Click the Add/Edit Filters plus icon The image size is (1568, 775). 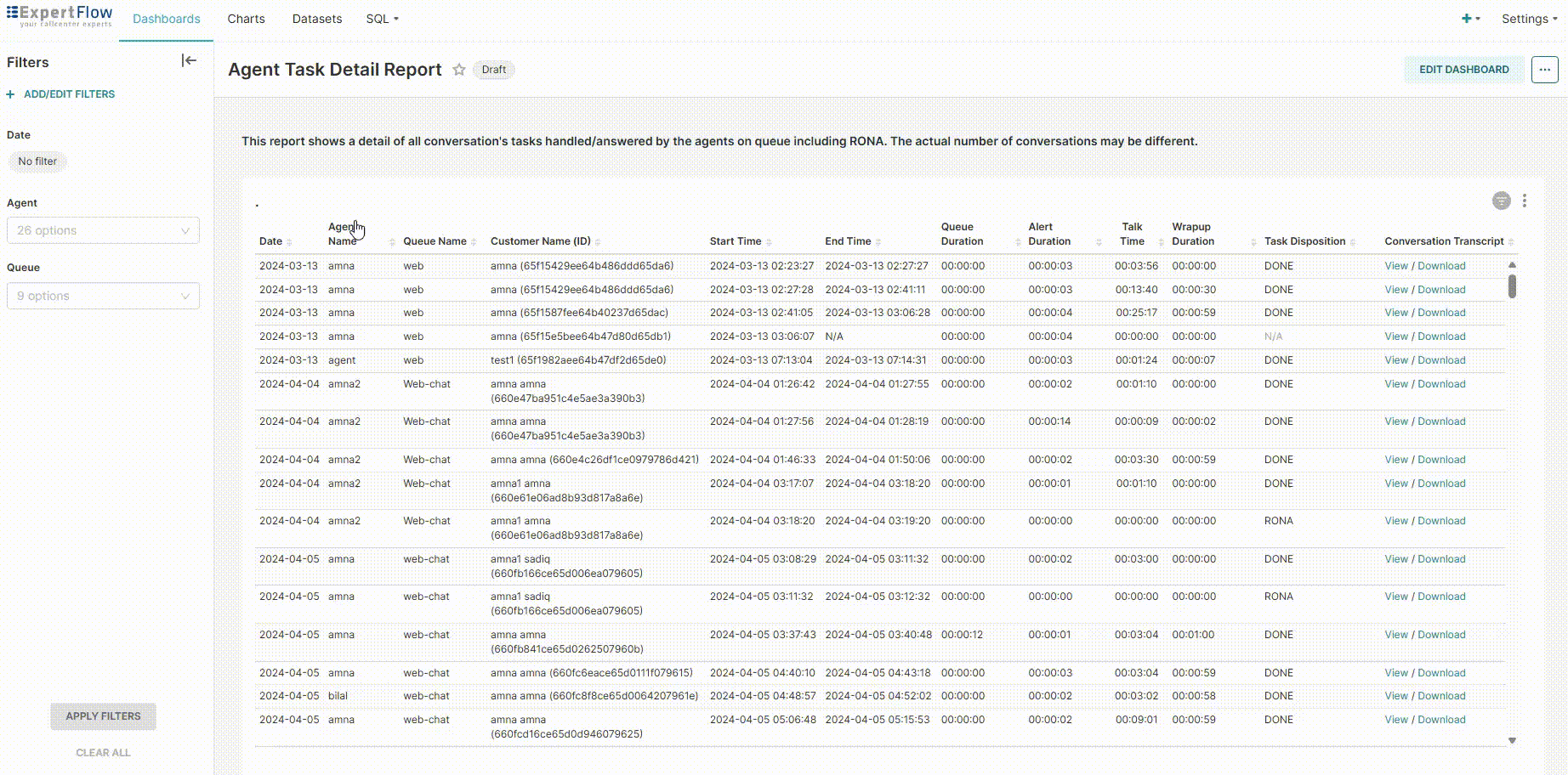(9, 93)
